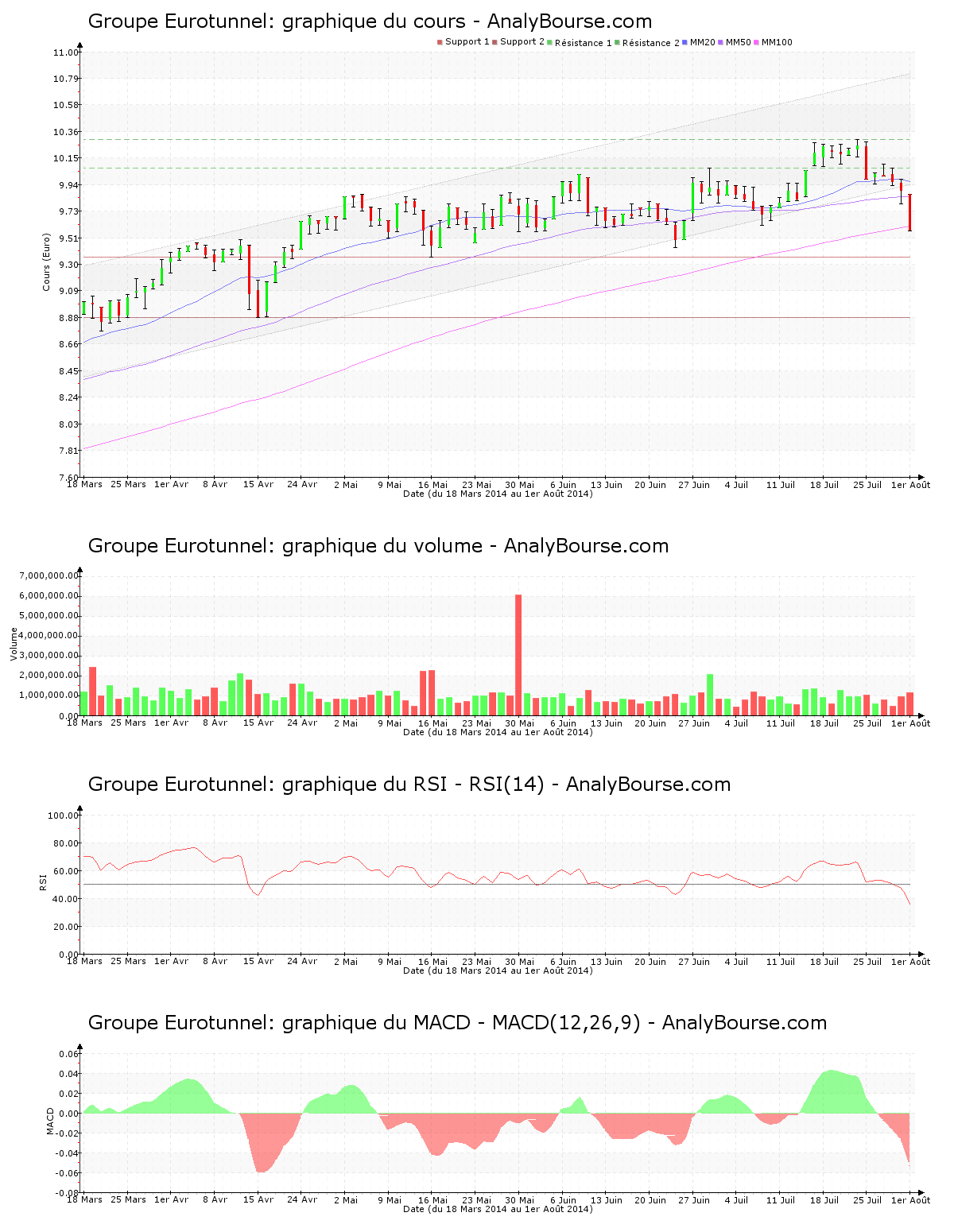Select the 'Support 2' legend label

tap(522, 42)
